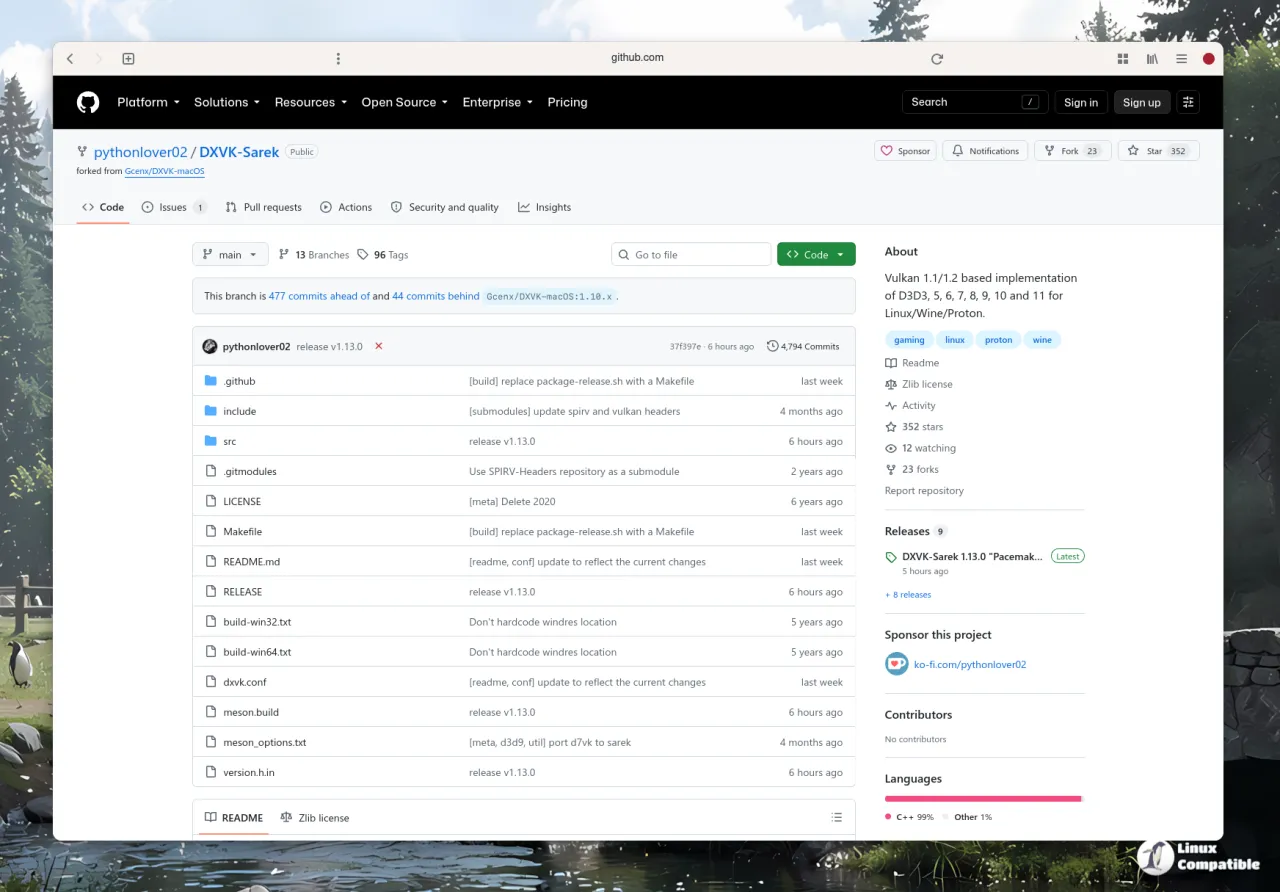Image resolution: width=1280 pixels, height=892 pixels.
Task: Click the file icon for dxvk.conf
Action: (x=211, y=682)
